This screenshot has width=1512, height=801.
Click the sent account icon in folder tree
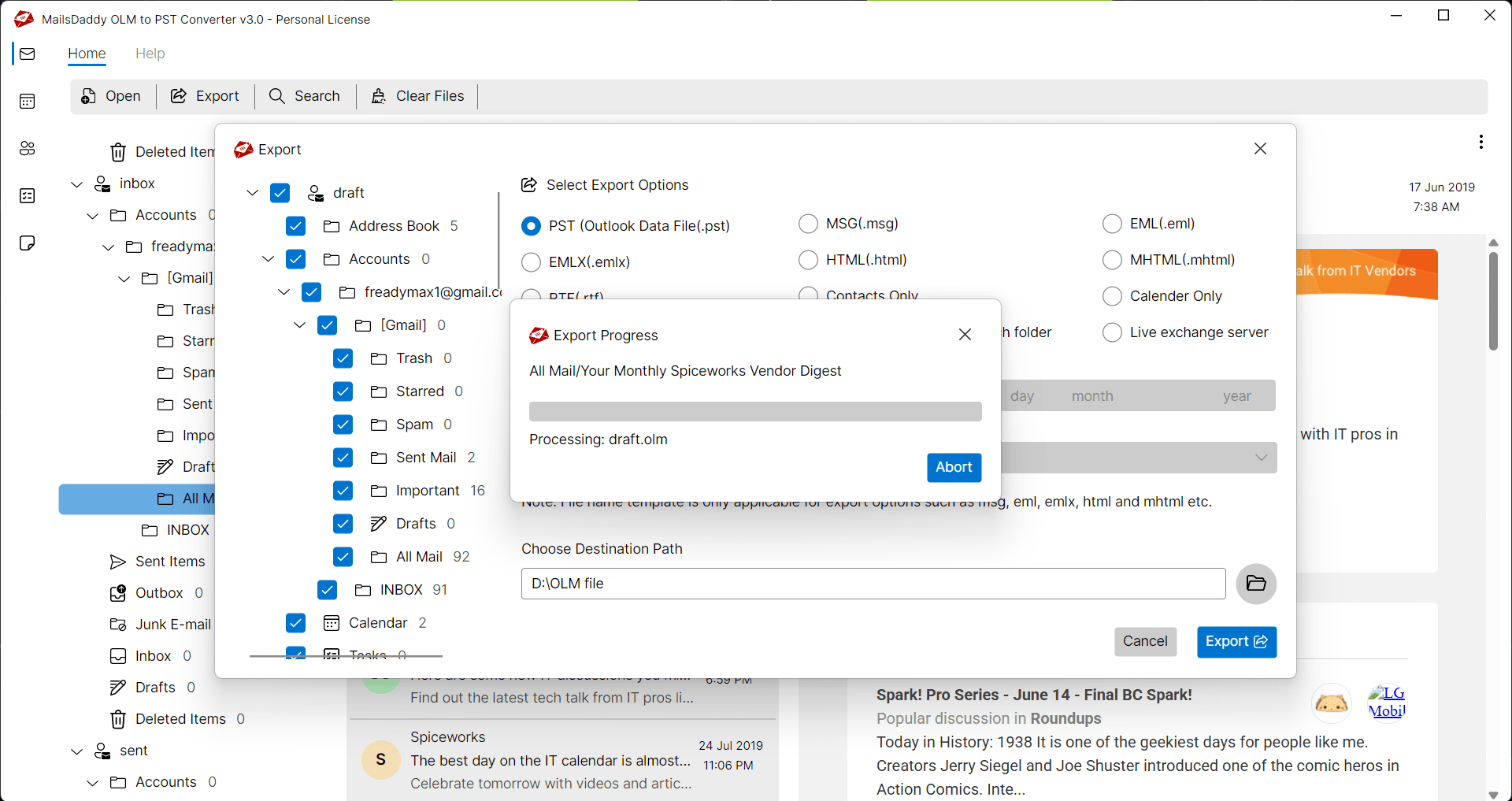(102, 751)
